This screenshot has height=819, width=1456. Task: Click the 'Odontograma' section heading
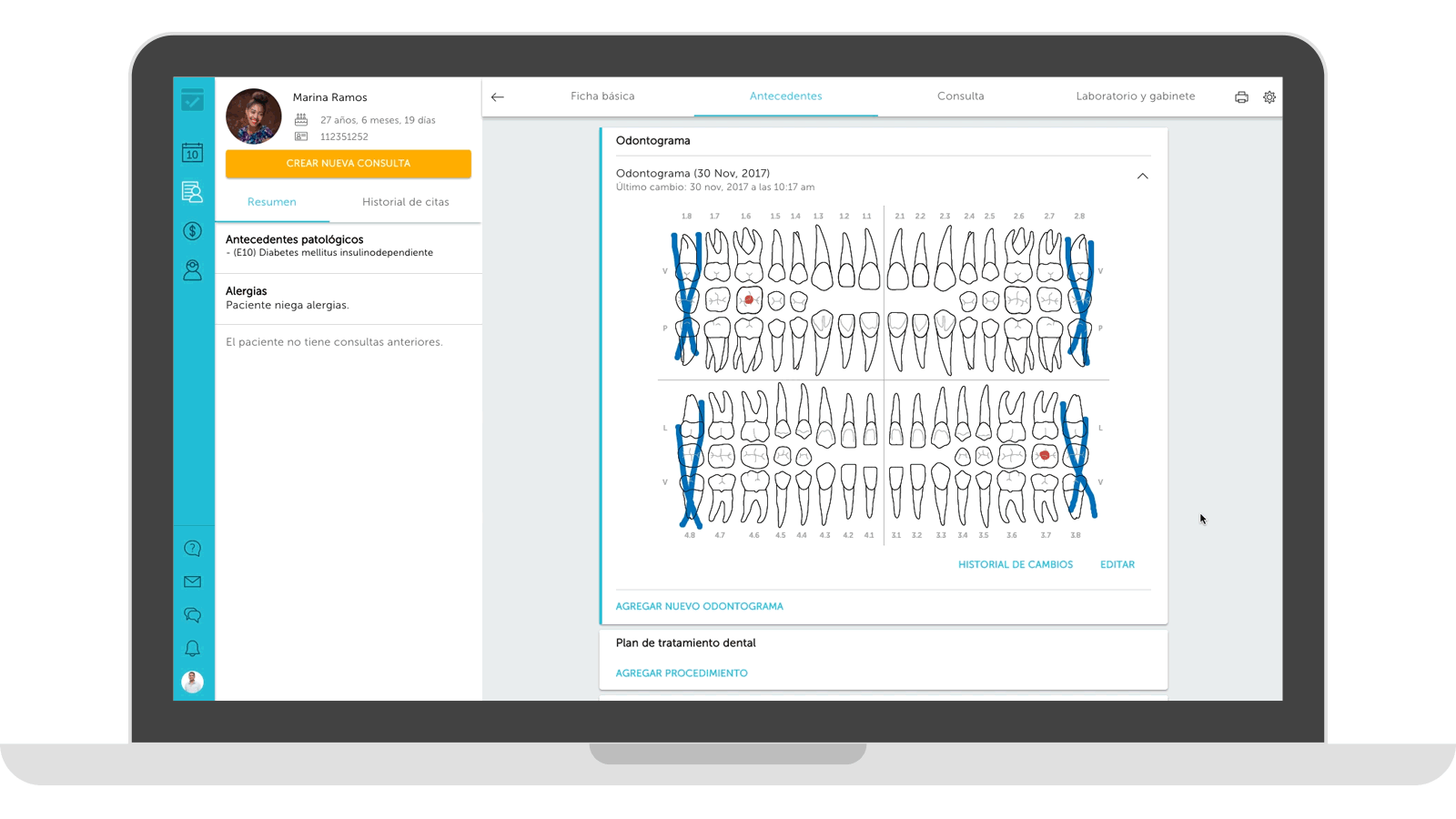tap(653, 141)
